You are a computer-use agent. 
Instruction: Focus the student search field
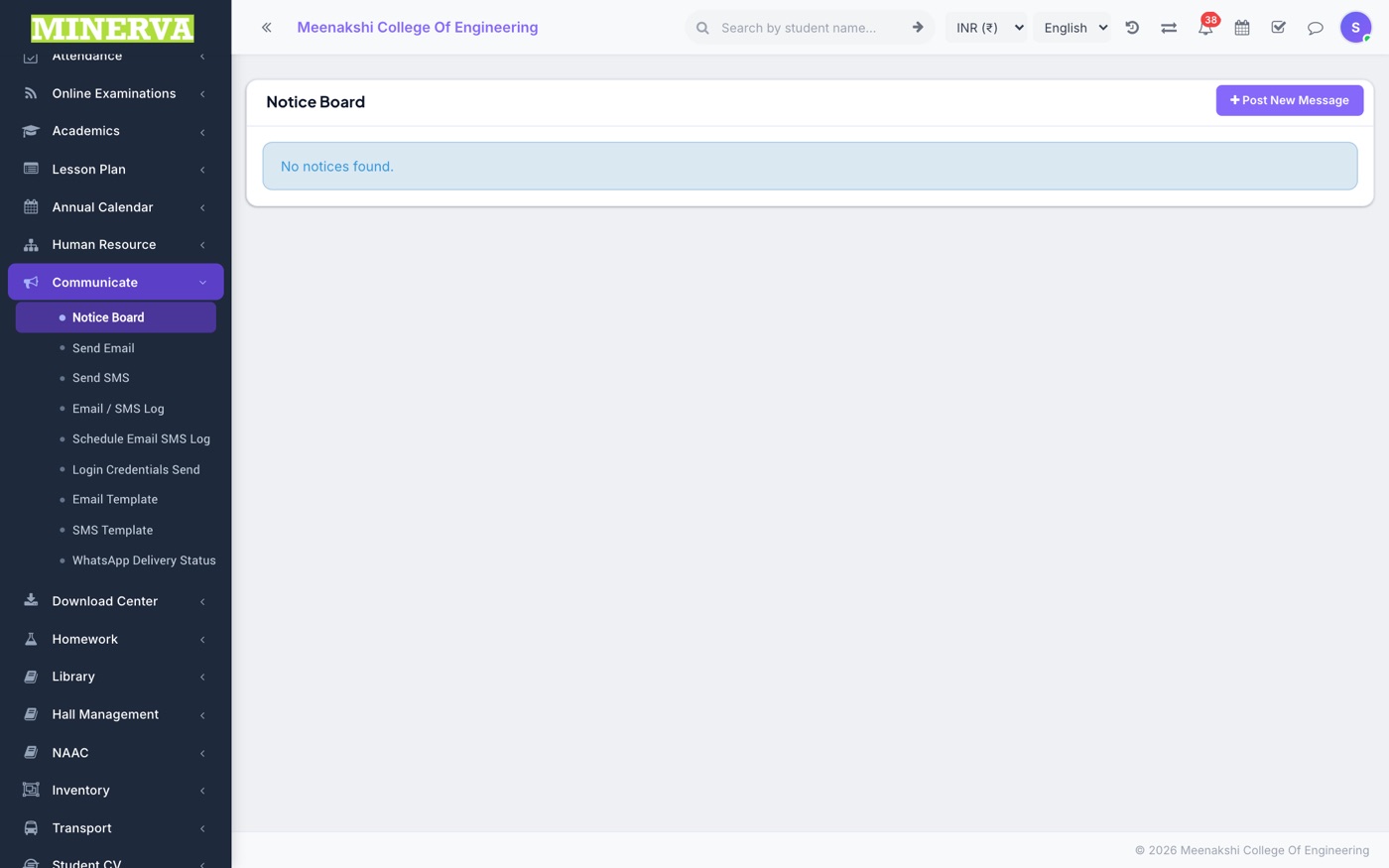[x=809, y=28]
